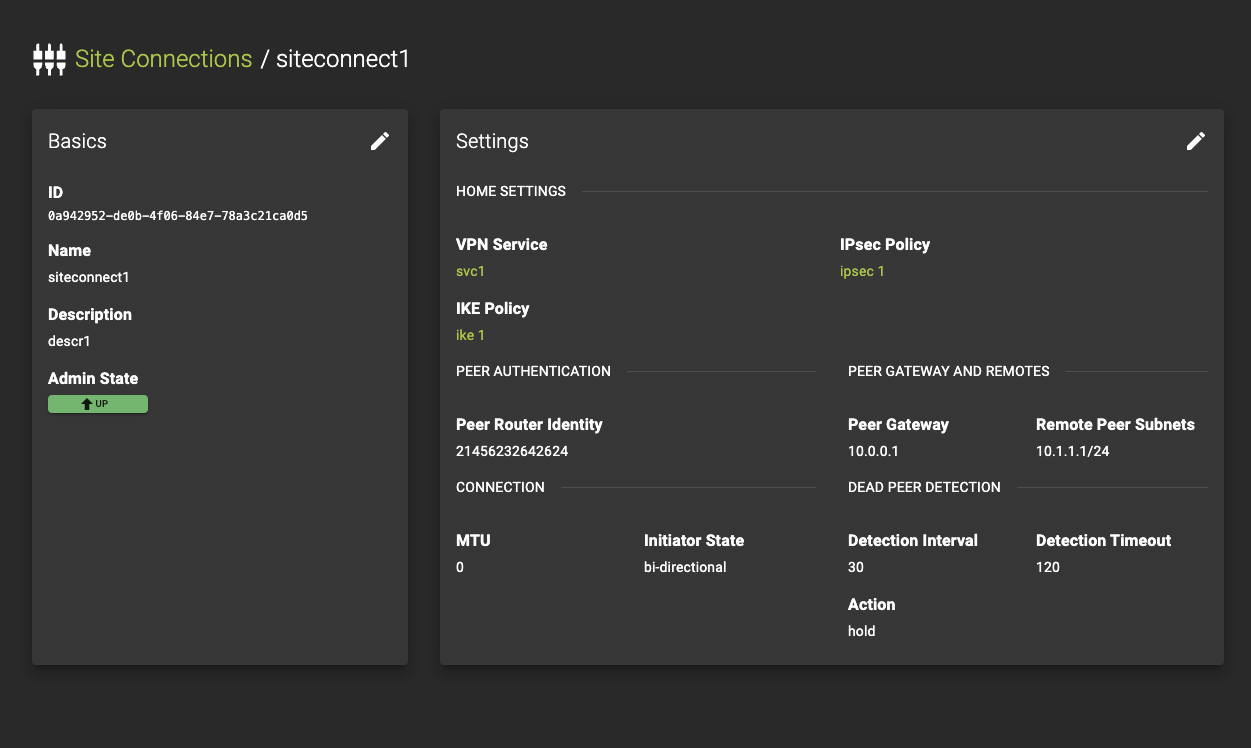Click the action value hold
Viewport: 1251px width, 748px height.
point(861,631)
